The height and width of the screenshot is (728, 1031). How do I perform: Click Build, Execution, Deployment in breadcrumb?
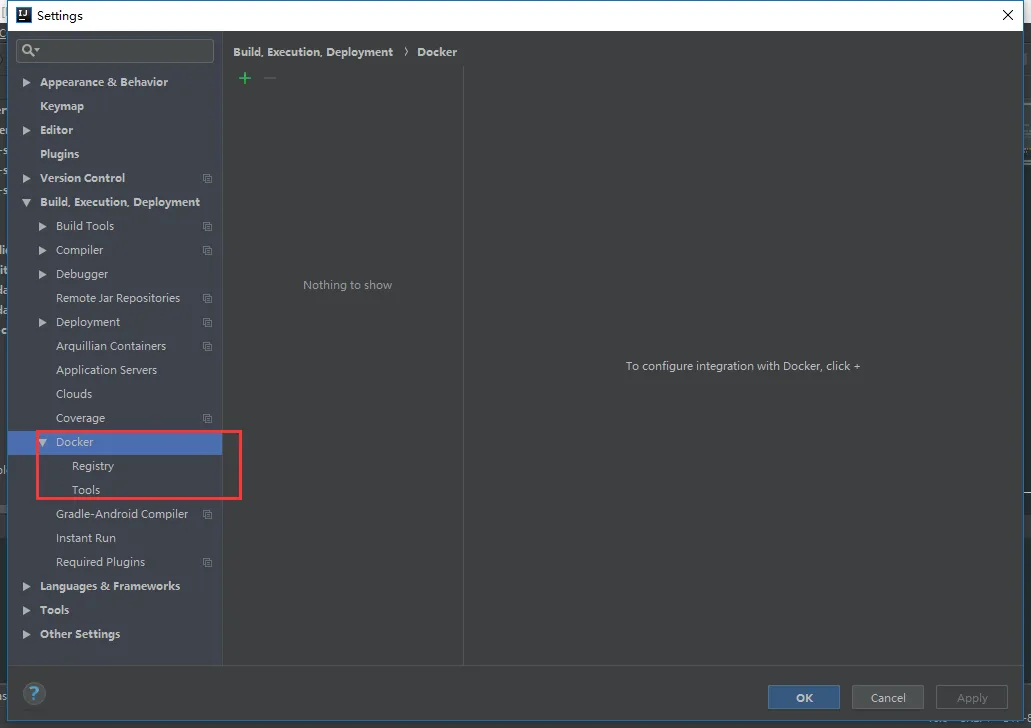click(x=313, y=52)
